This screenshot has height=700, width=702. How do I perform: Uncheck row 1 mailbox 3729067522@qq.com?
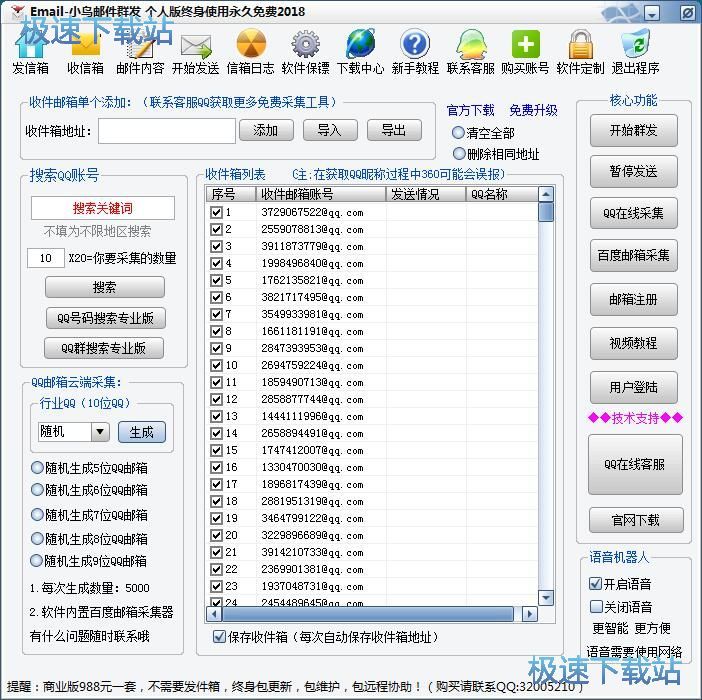(216, 212)
